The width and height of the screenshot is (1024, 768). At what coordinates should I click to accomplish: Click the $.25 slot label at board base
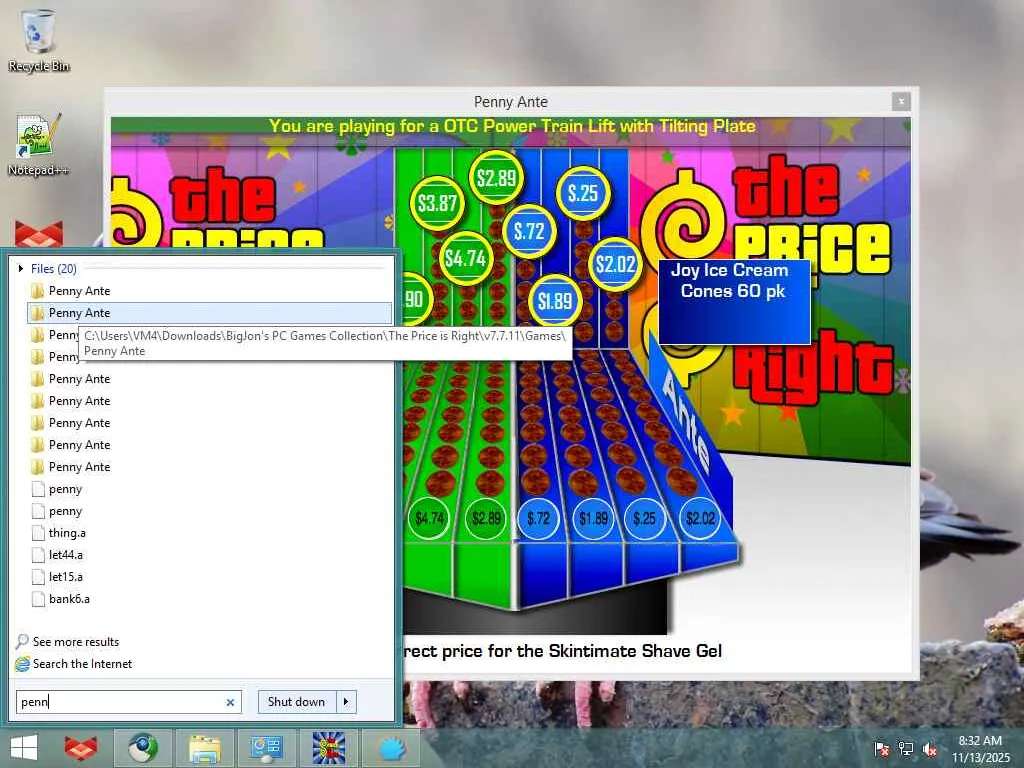point(645,519)
